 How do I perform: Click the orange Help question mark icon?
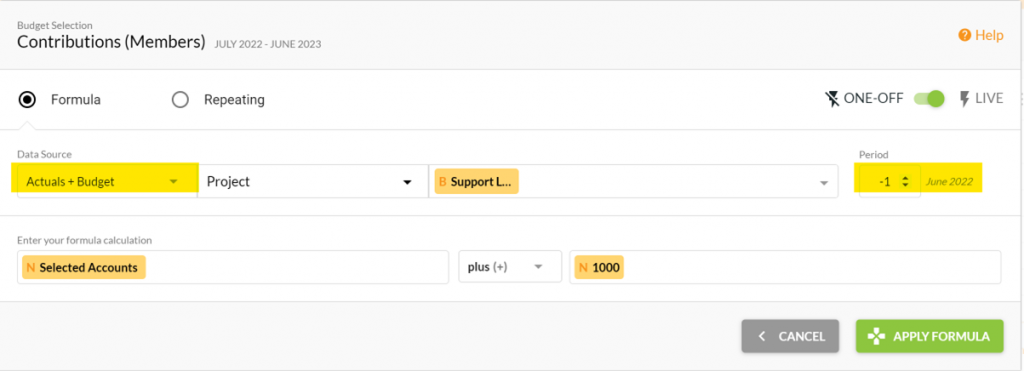(965, 35)
